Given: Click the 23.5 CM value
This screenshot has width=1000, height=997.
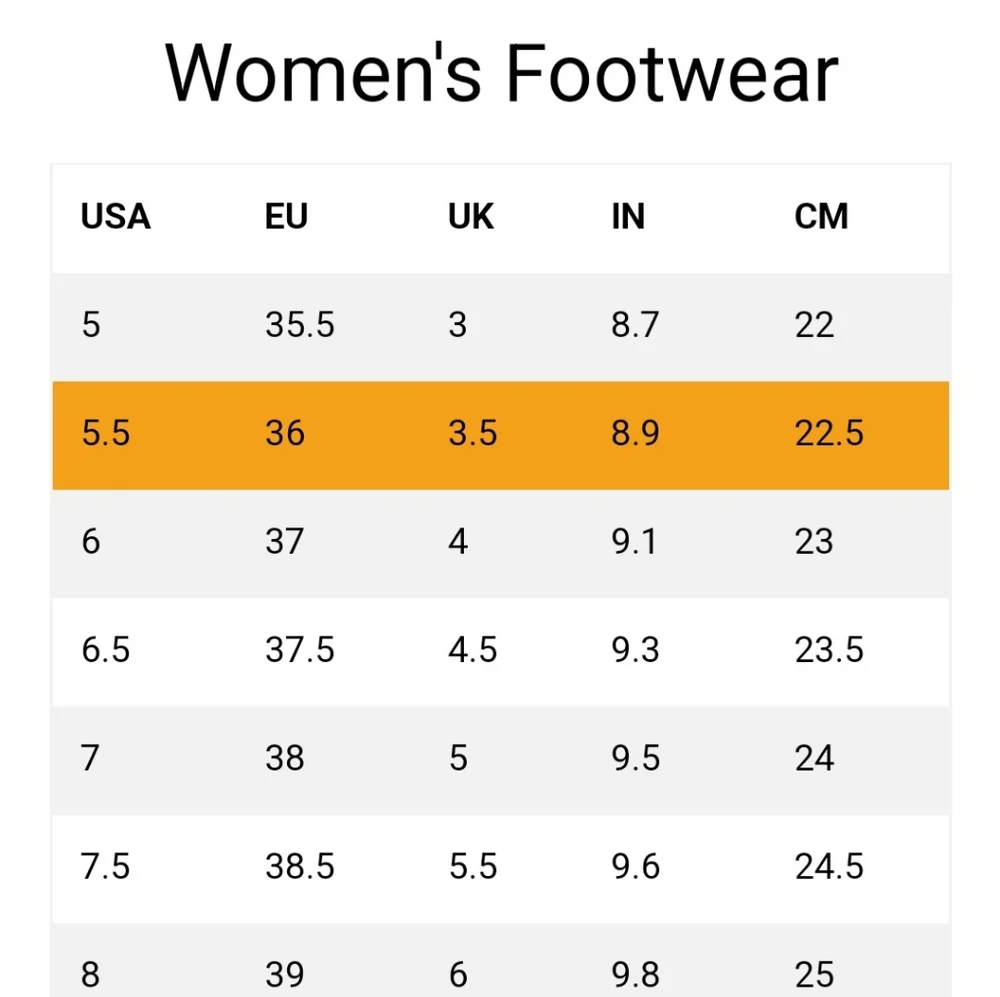Looking at the screenshot, I should [x=829, y=649].
